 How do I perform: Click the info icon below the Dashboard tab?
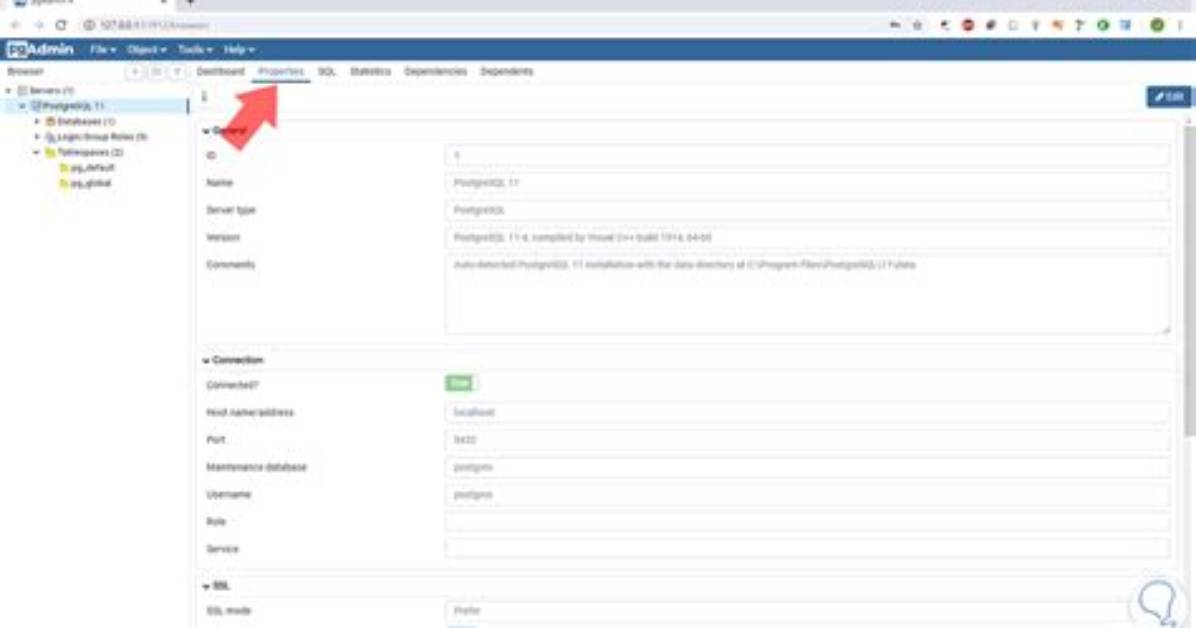(x=204, y=97)
